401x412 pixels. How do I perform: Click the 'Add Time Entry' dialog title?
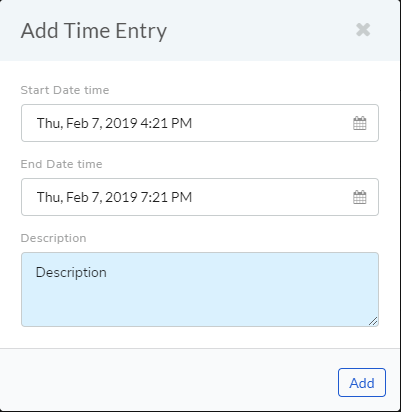click(x=94, y=31)
